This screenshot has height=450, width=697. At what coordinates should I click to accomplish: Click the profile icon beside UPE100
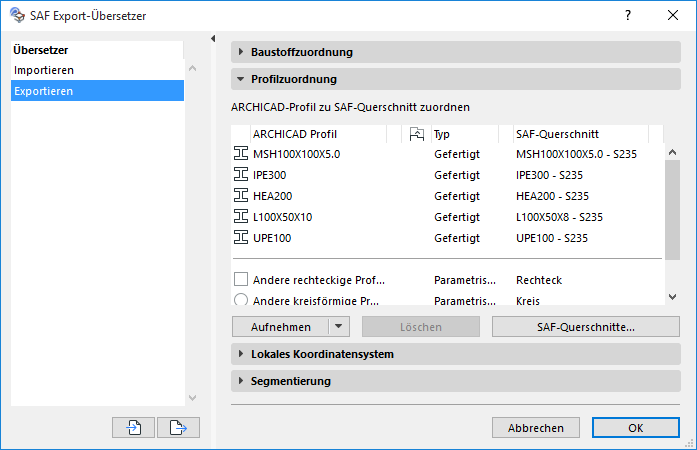pyautogui.click(x=241, y=237)
